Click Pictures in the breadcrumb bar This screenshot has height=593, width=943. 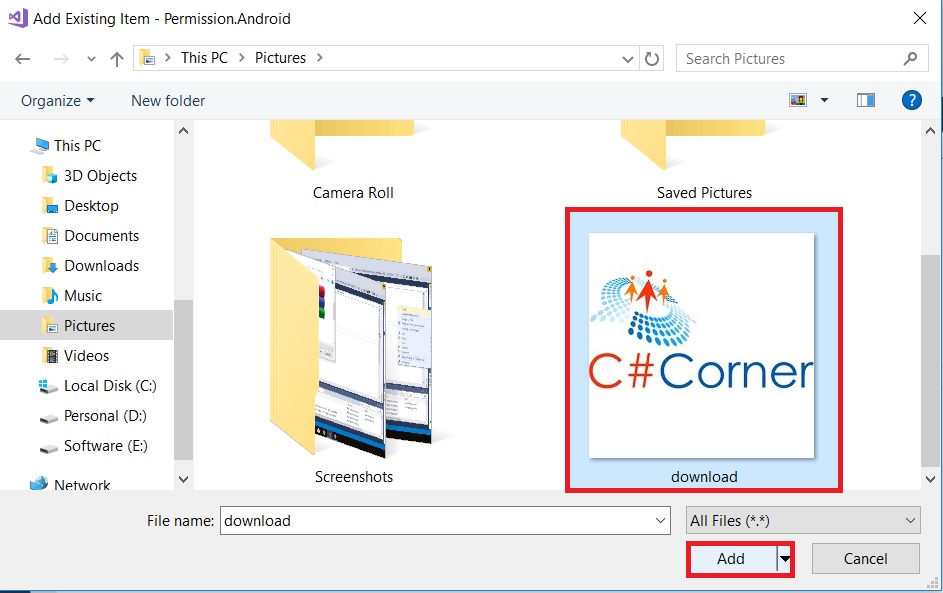279,58
